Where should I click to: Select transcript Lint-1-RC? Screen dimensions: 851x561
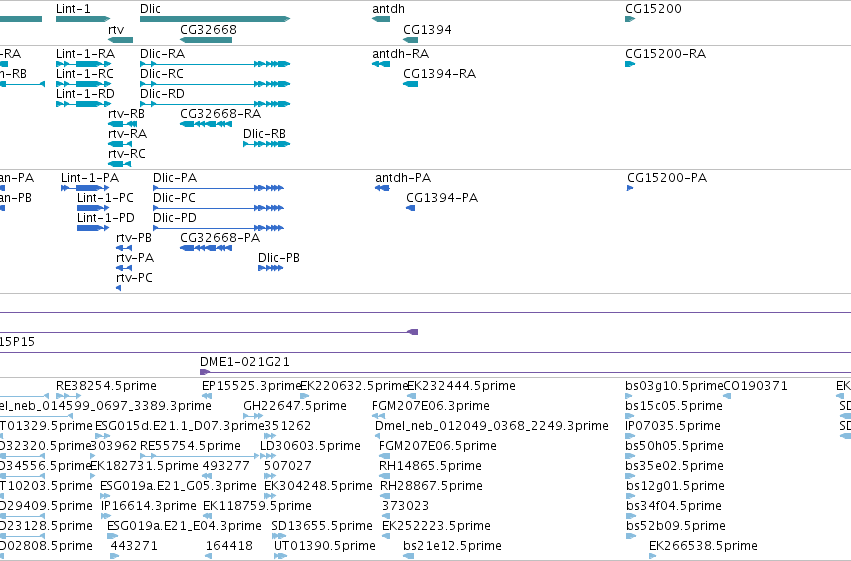pyautogui.click(x=84, y=84)
